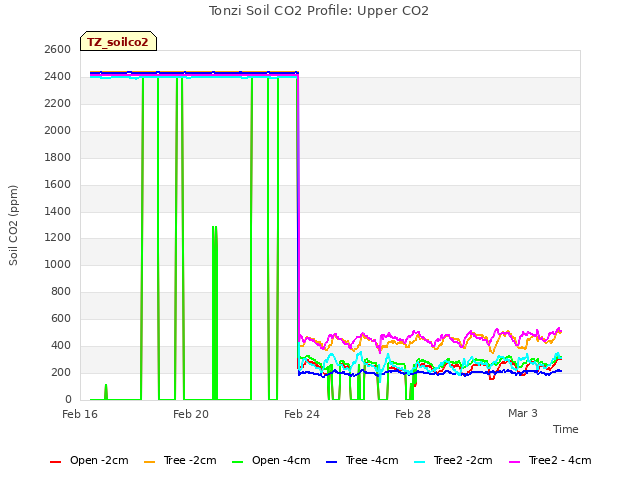The width and height of the screenshot is (640, 480).
Task: Click the TZ_soilco2 label box
Action: (118, 41)
